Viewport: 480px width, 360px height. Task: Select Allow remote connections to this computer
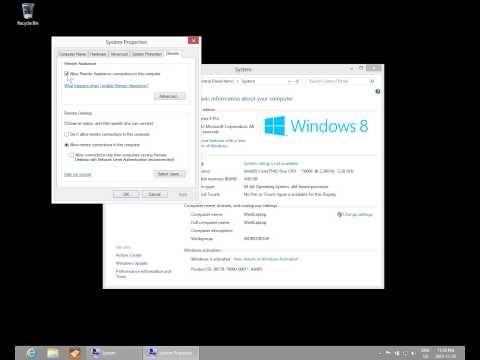click(66, 145)
